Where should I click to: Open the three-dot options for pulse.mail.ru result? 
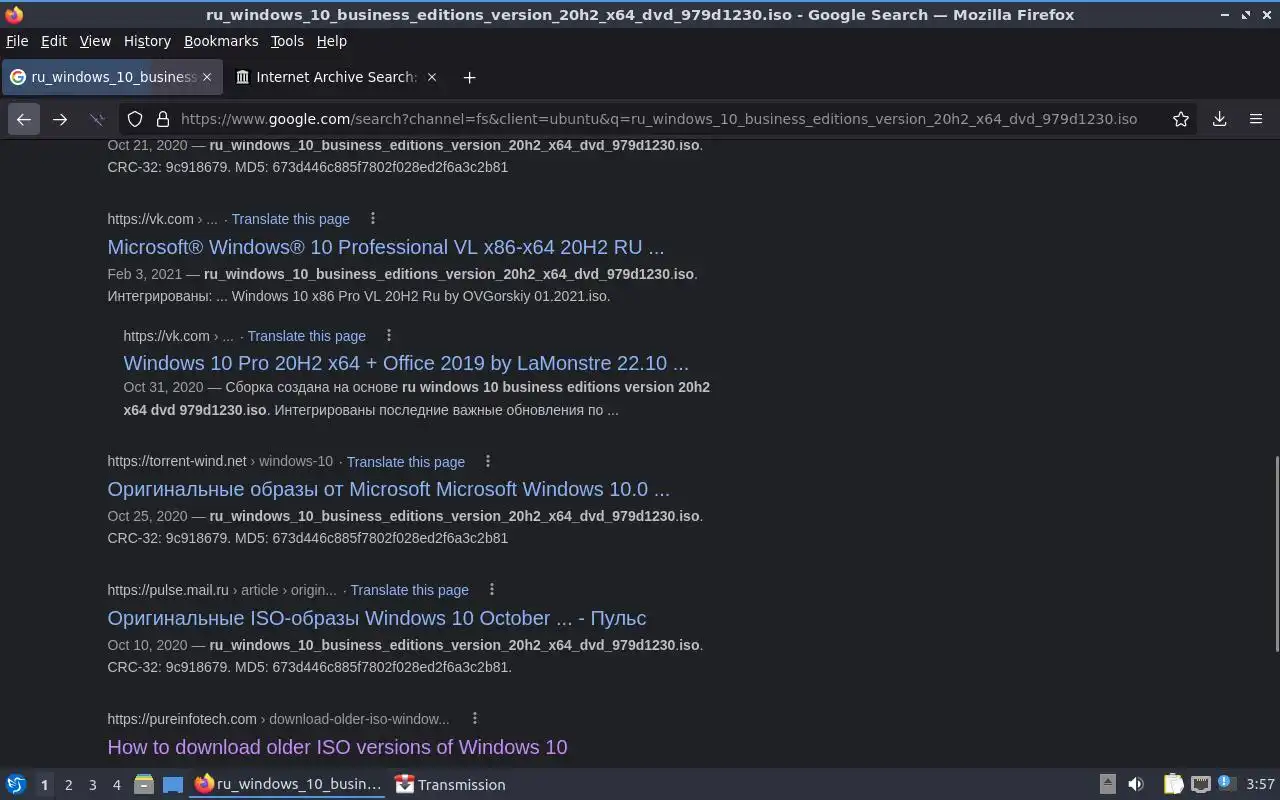[x=492, y=589]
